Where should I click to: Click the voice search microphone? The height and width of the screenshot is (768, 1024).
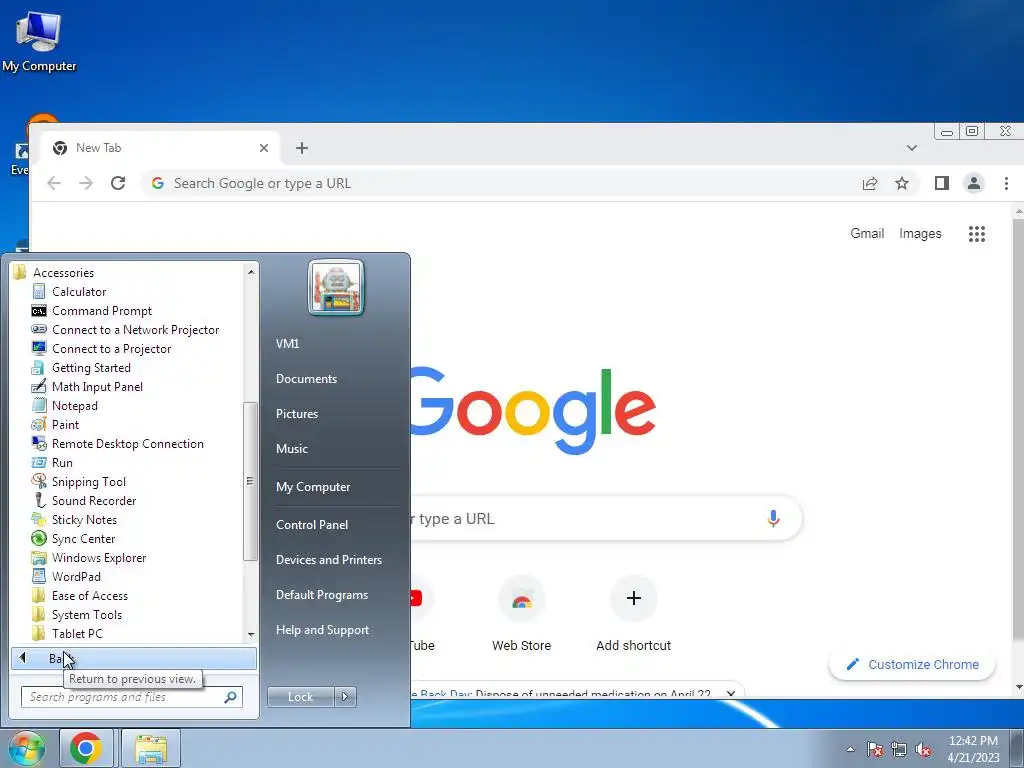click(x=773, y=519)
